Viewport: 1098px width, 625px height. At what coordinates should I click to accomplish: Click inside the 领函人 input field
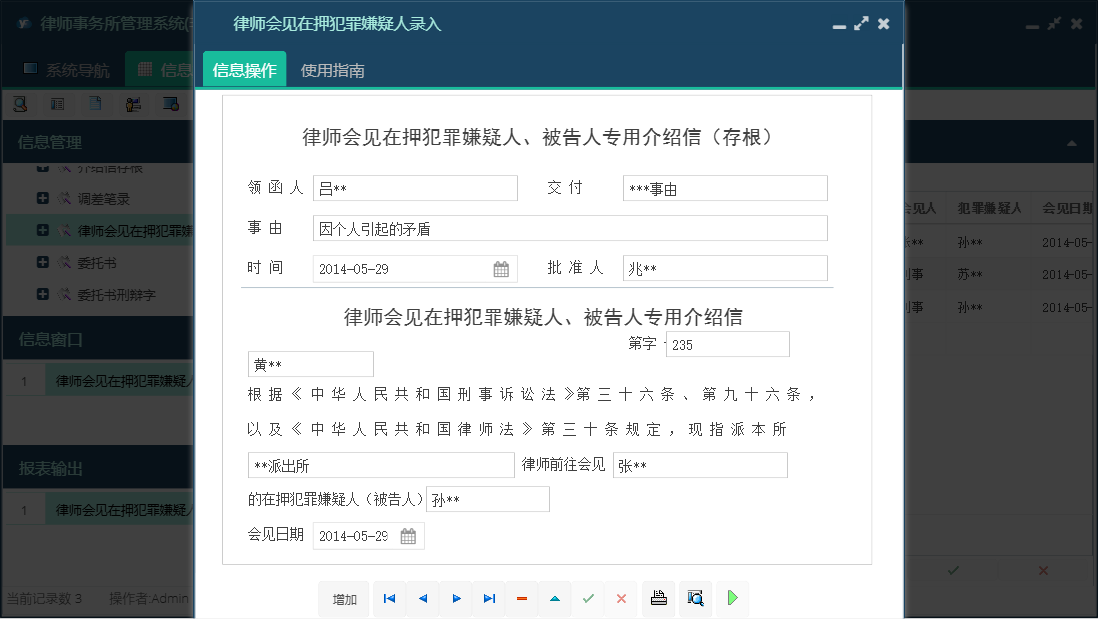pyautogui.click(x=415, y=188)
